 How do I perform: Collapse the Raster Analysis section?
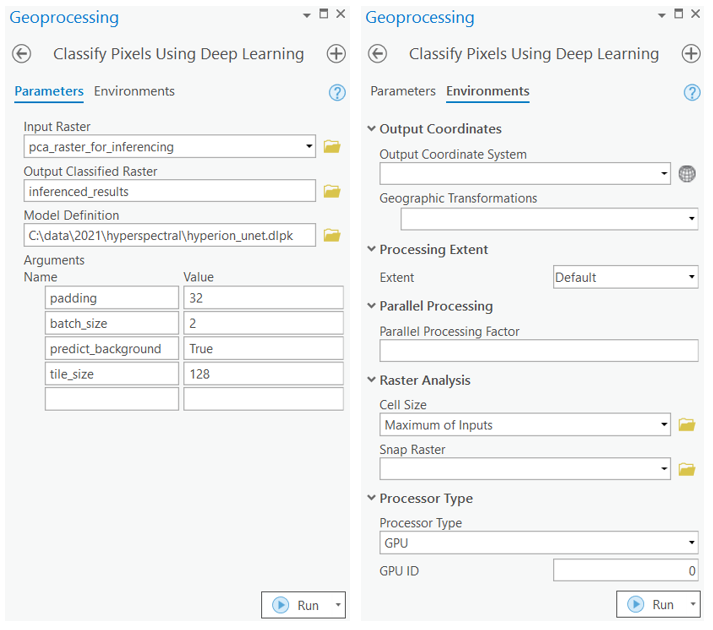[372, 380]
